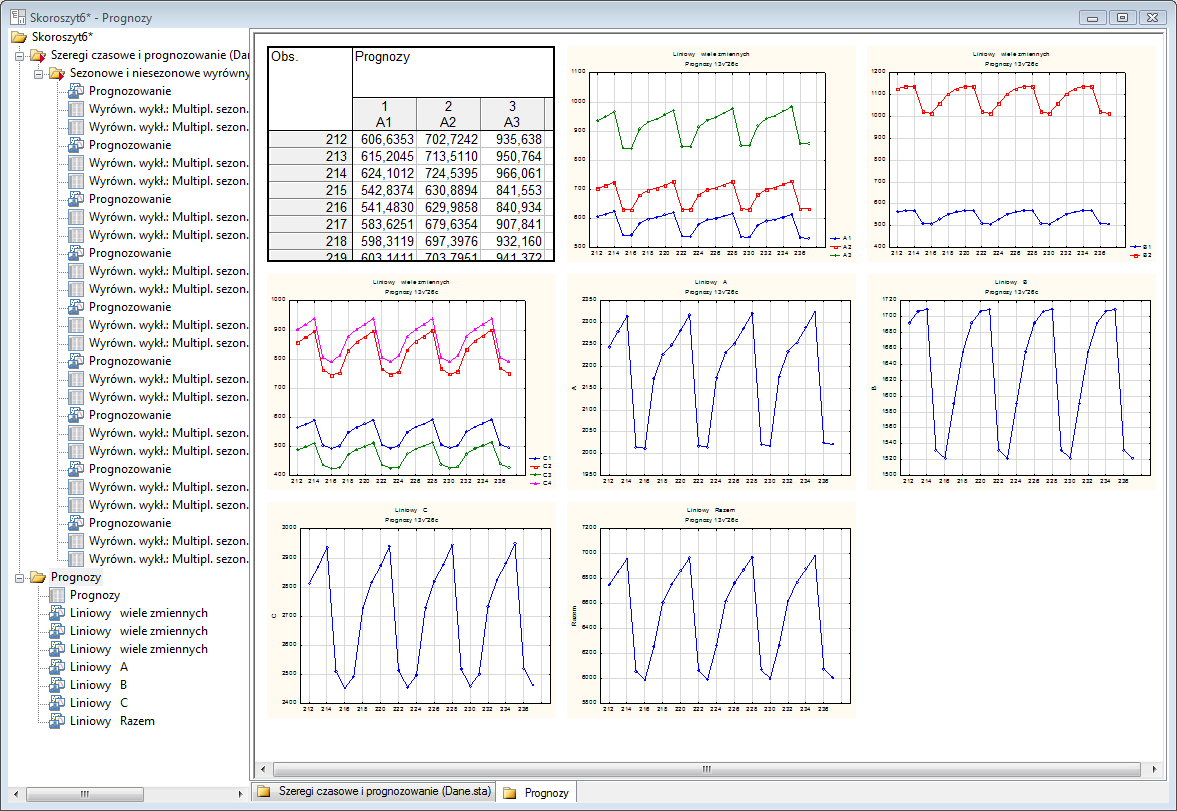Click the Prognozy header cell of the table

(453, 72)
